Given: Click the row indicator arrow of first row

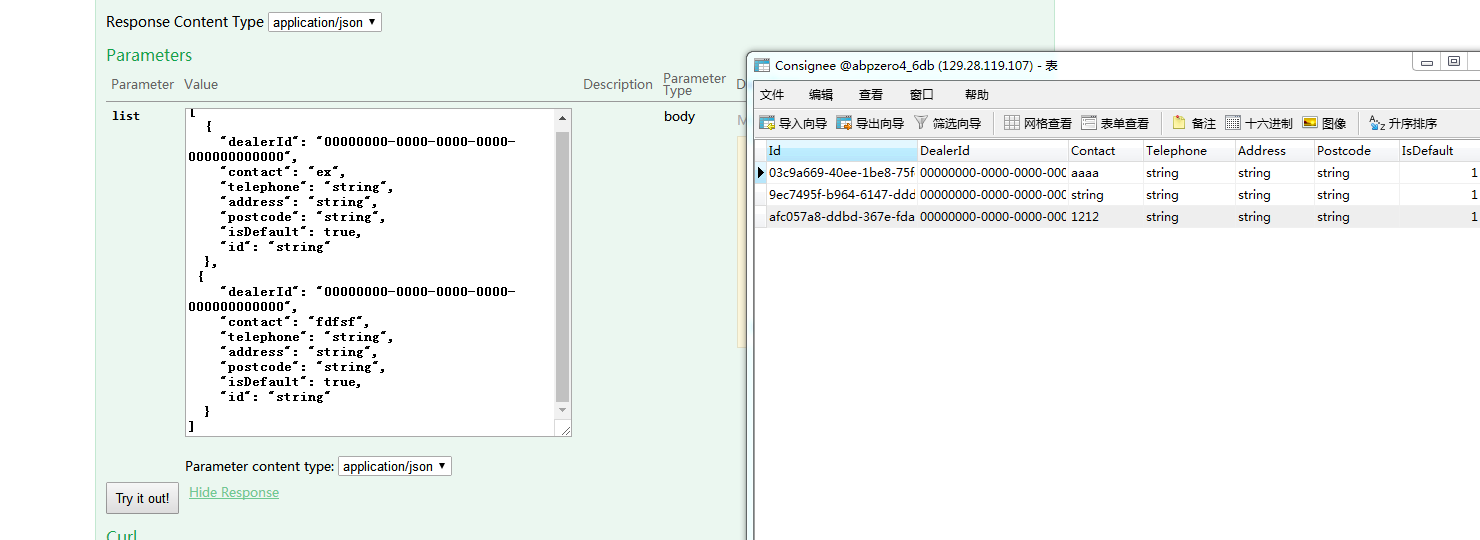Looking at the screenshot, I should [760, 173].
